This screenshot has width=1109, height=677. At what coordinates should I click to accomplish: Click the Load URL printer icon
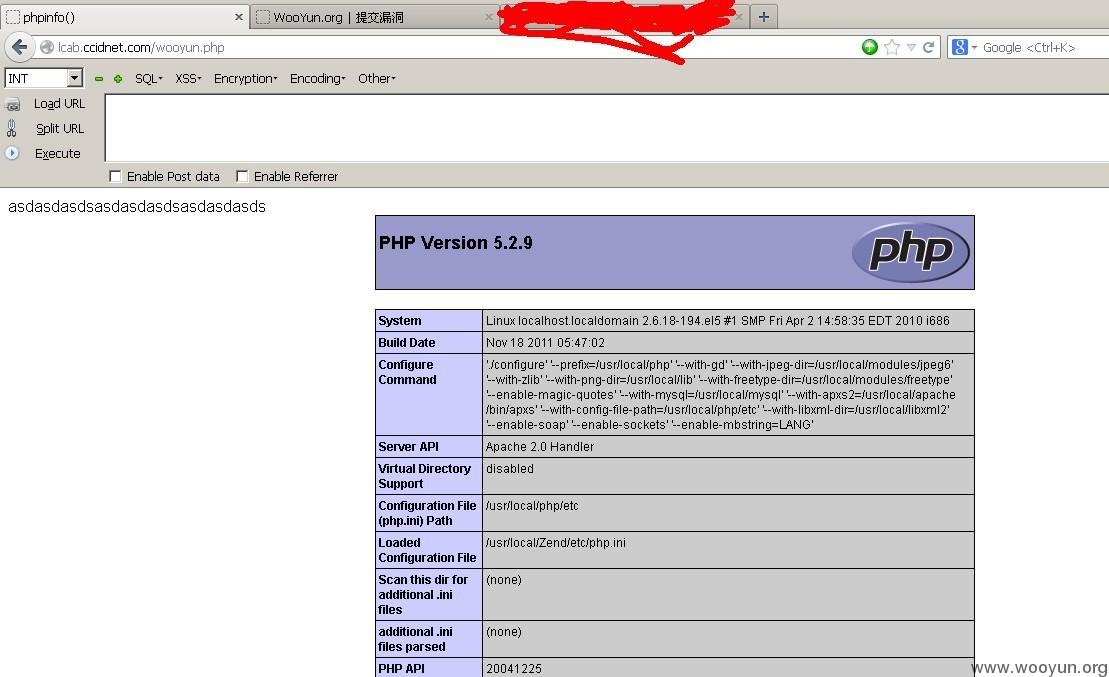coord(13,105)
